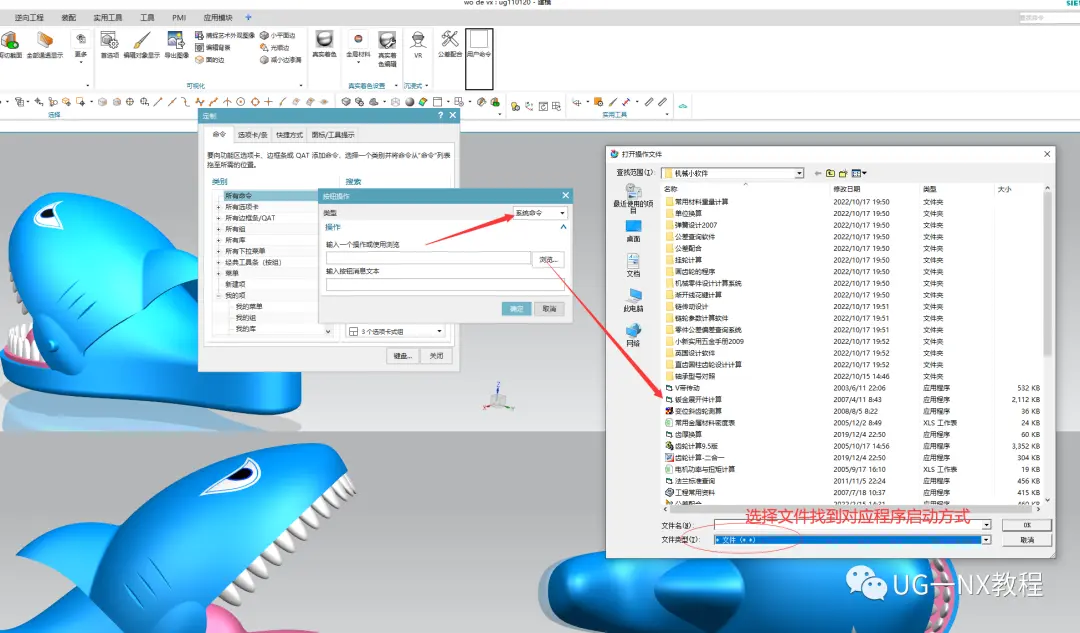Screen dimensions: 1080x633
Task: Open the 公差配合 tolerance fit tool
Action: (450, 43)
